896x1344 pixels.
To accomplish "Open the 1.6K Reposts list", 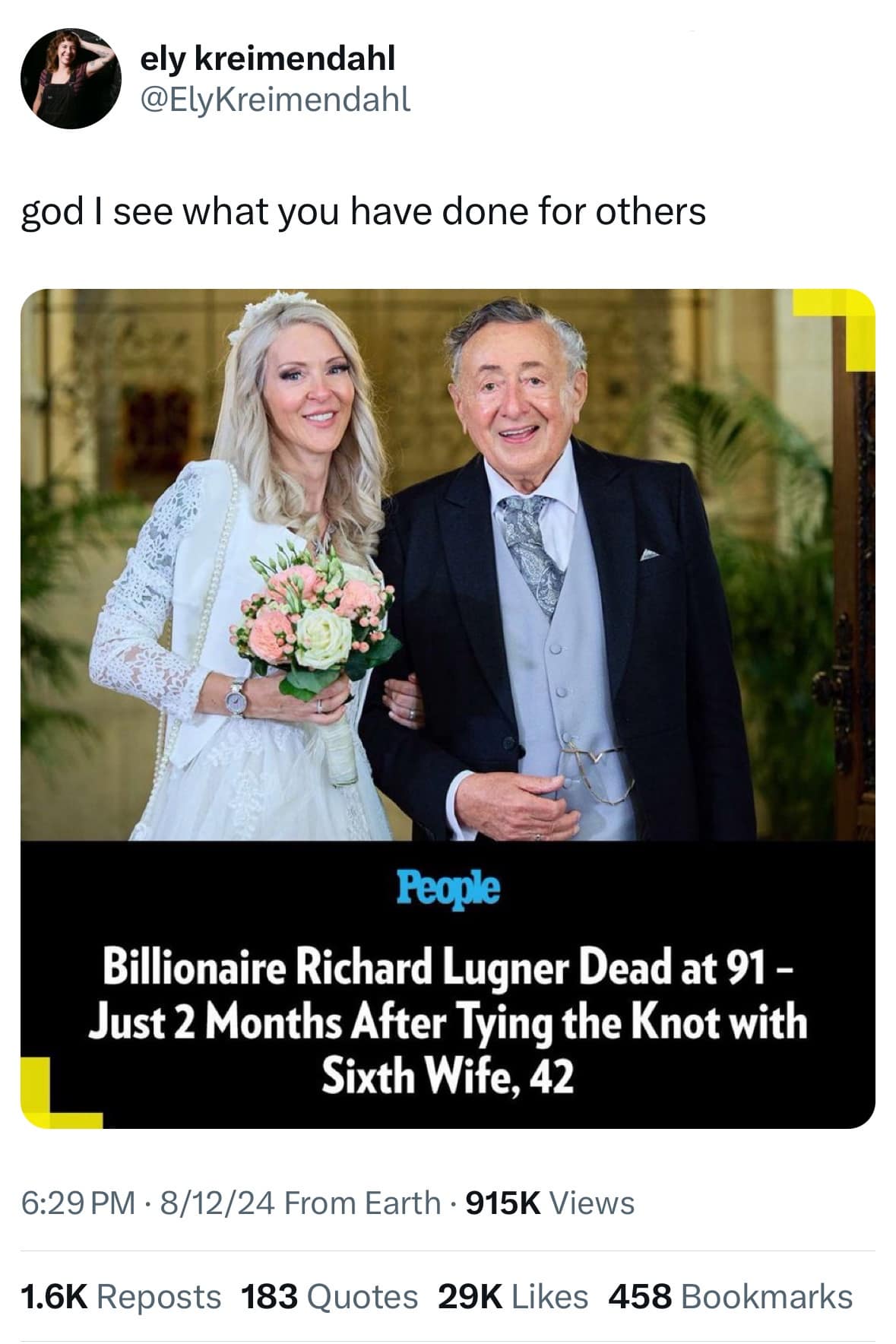I will coord(122,1297).
